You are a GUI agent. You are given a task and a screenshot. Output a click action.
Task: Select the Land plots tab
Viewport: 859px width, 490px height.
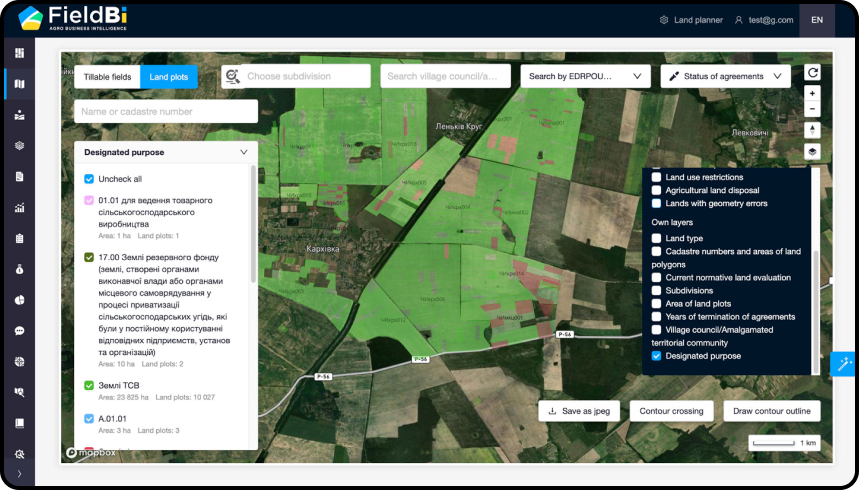click(169, 77)
